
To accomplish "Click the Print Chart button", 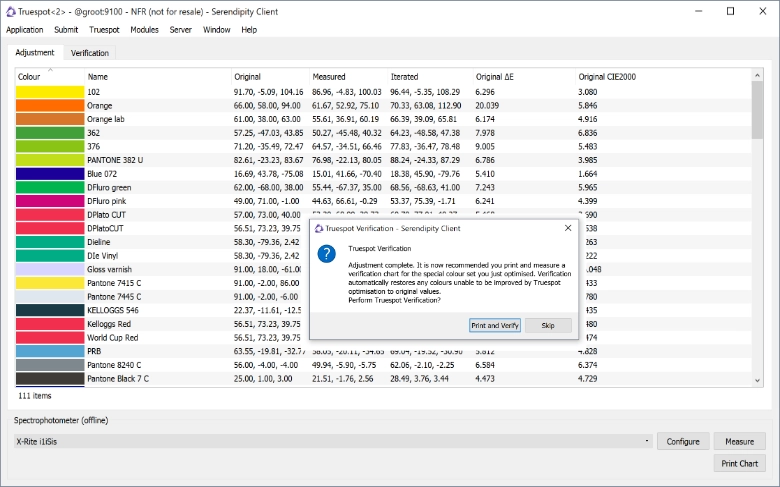I will coord(741,463).
